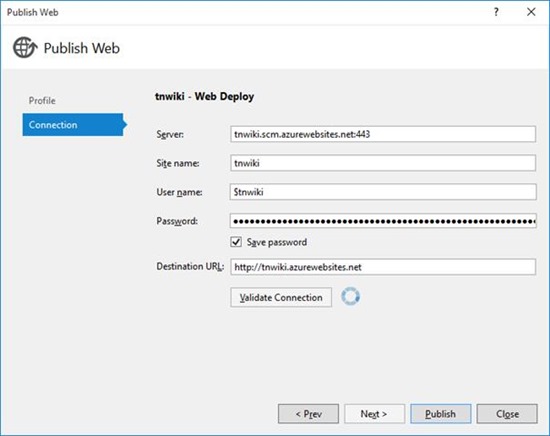Click the 'Destination URL:' label

(190, 267)
